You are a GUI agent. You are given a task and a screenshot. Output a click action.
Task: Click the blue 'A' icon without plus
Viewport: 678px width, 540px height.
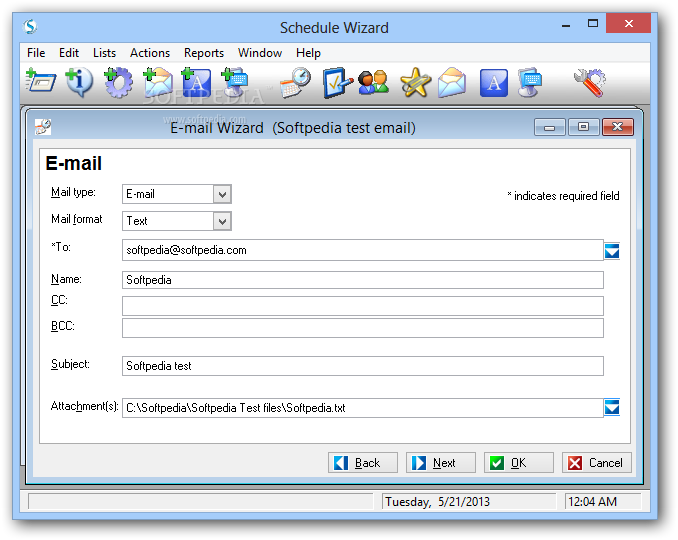(x=493, y=83)
